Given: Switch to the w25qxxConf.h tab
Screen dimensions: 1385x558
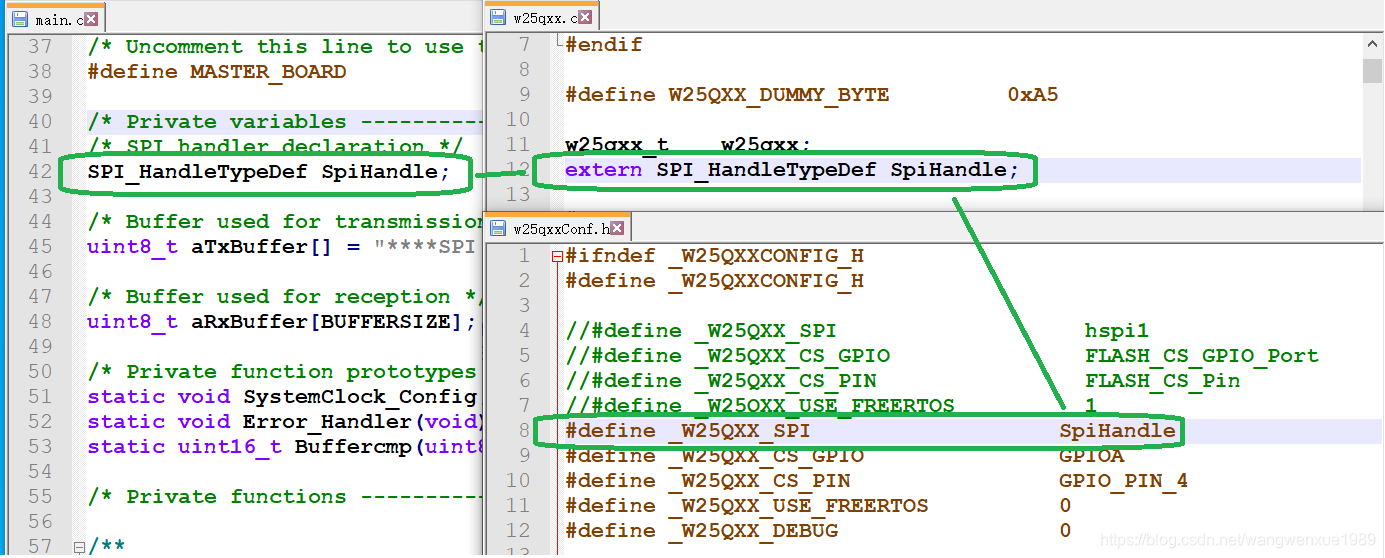Looking at the screenshot, I should [x=557, y=228].
